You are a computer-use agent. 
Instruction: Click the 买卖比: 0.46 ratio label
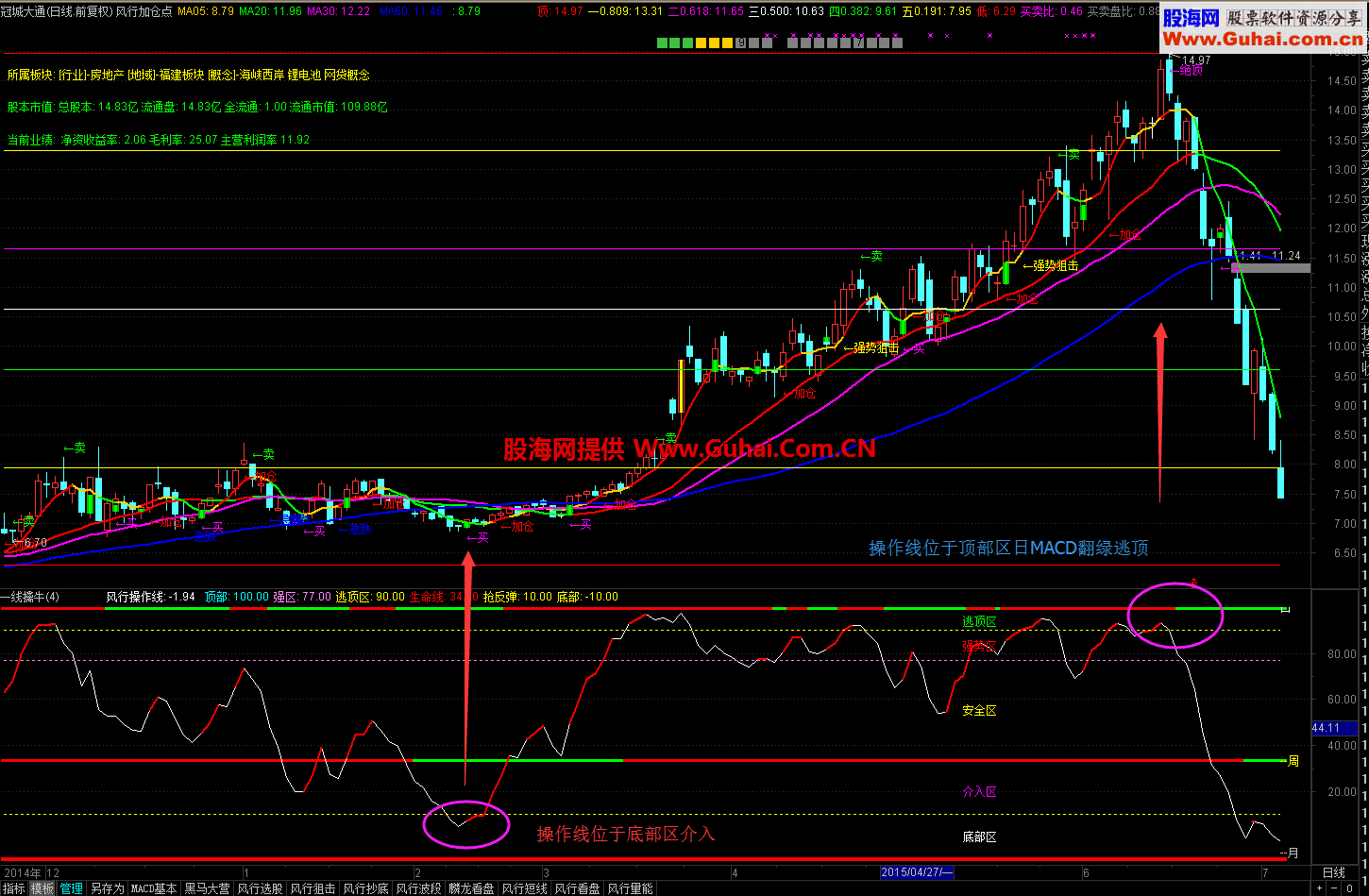coord(1052,11)
